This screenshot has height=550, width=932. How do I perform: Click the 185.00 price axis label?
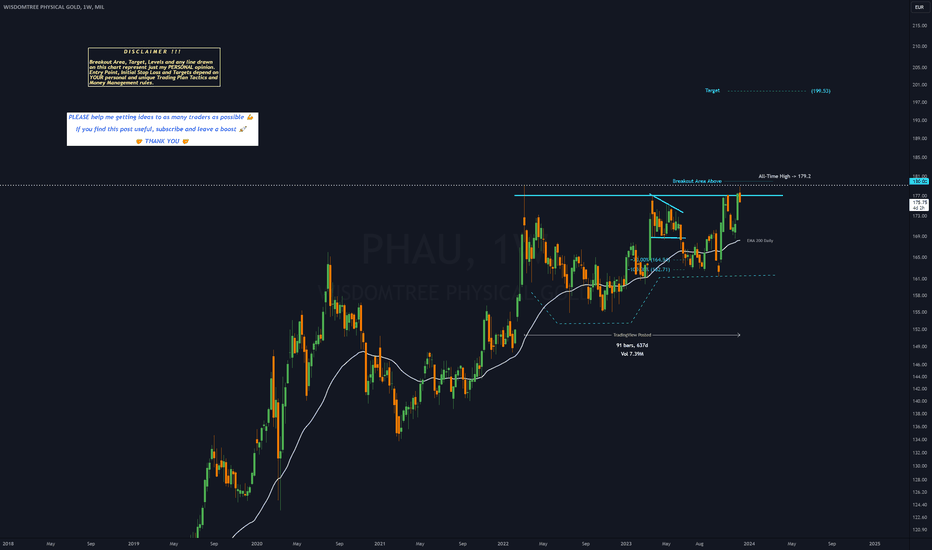click(920, 158)
